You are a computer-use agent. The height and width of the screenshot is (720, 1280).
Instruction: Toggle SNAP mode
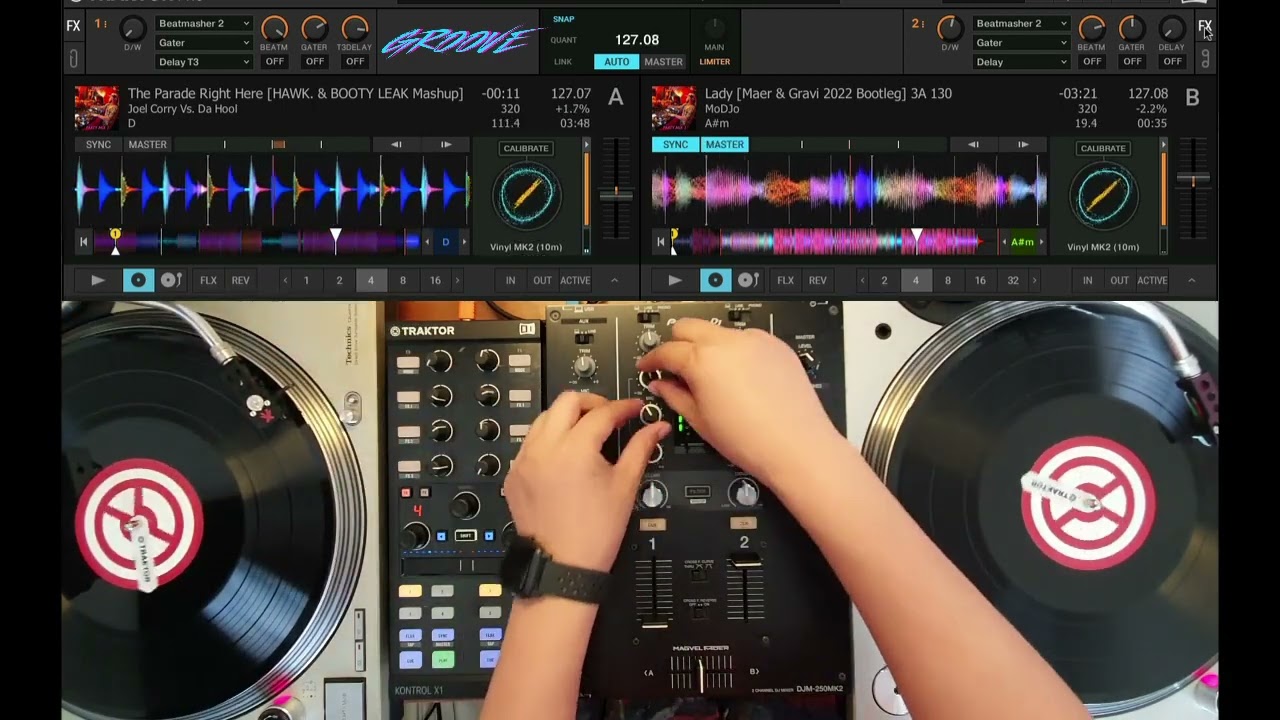click(x=564, y=19)
